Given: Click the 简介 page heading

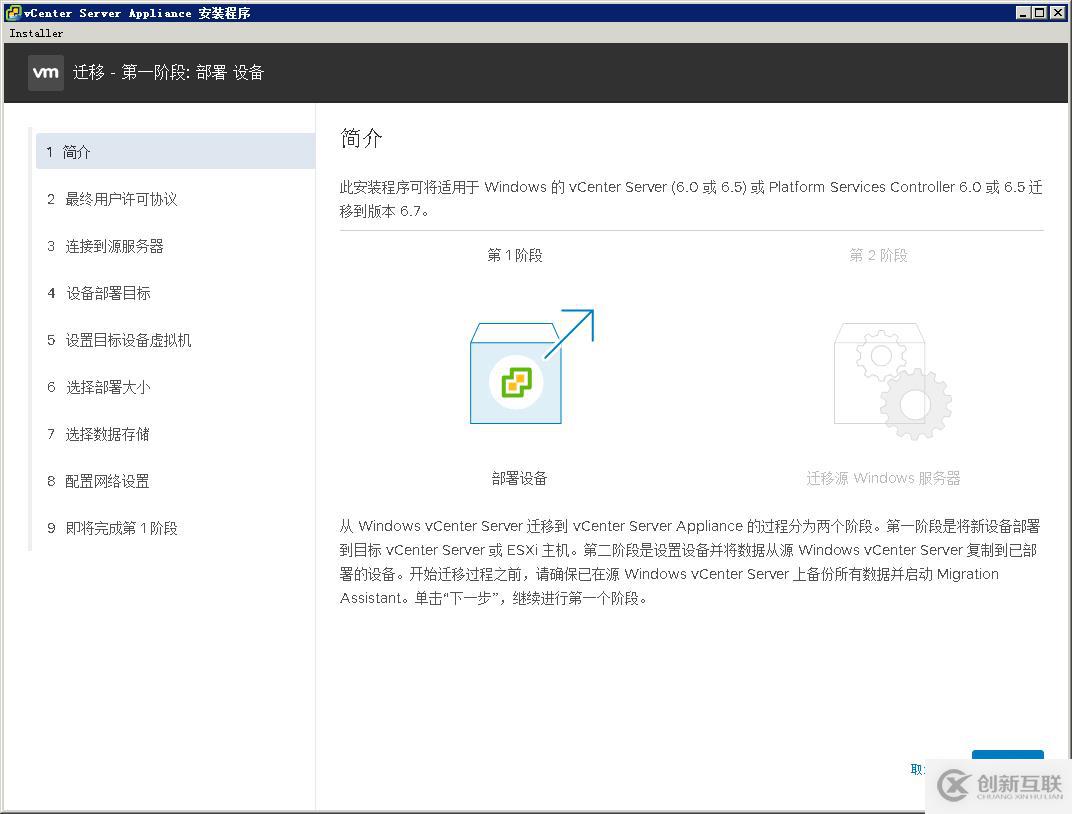Looking at the screenshot, I should [x=361, y=138].
